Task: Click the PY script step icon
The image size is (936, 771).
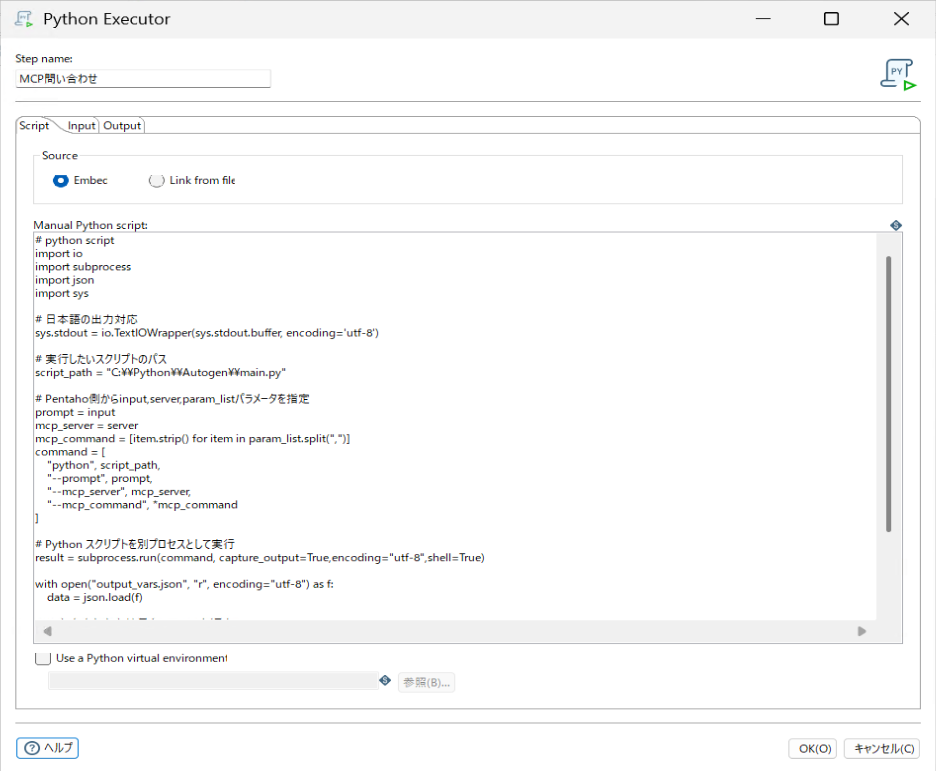Action: pyautogui.click(x=898, y=75)
